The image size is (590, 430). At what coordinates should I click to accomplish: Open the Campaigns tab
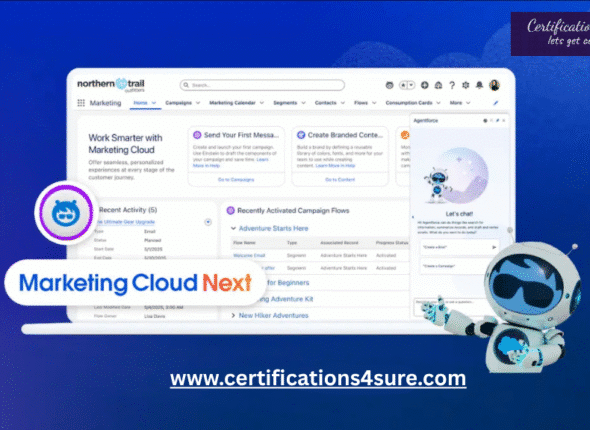(178, 103)
